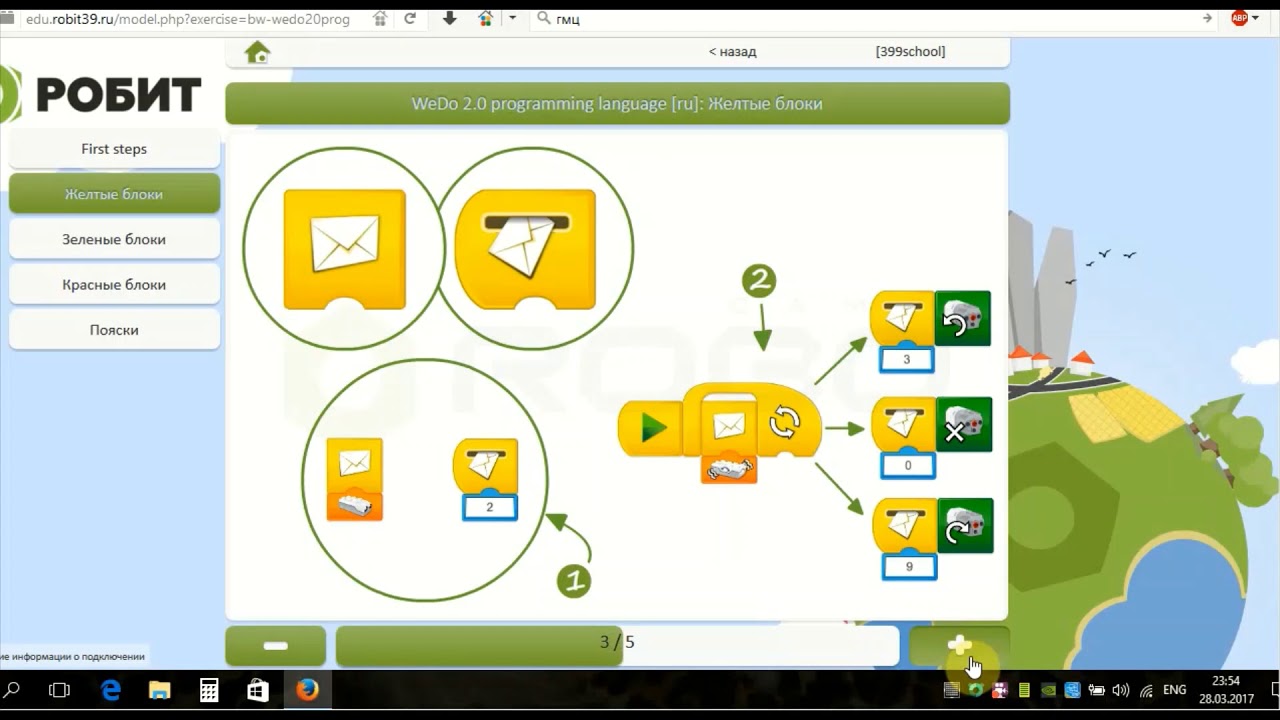1280x720 pixels.
Task: Open File Explorer from the taskbar
Action: point(160,690)
